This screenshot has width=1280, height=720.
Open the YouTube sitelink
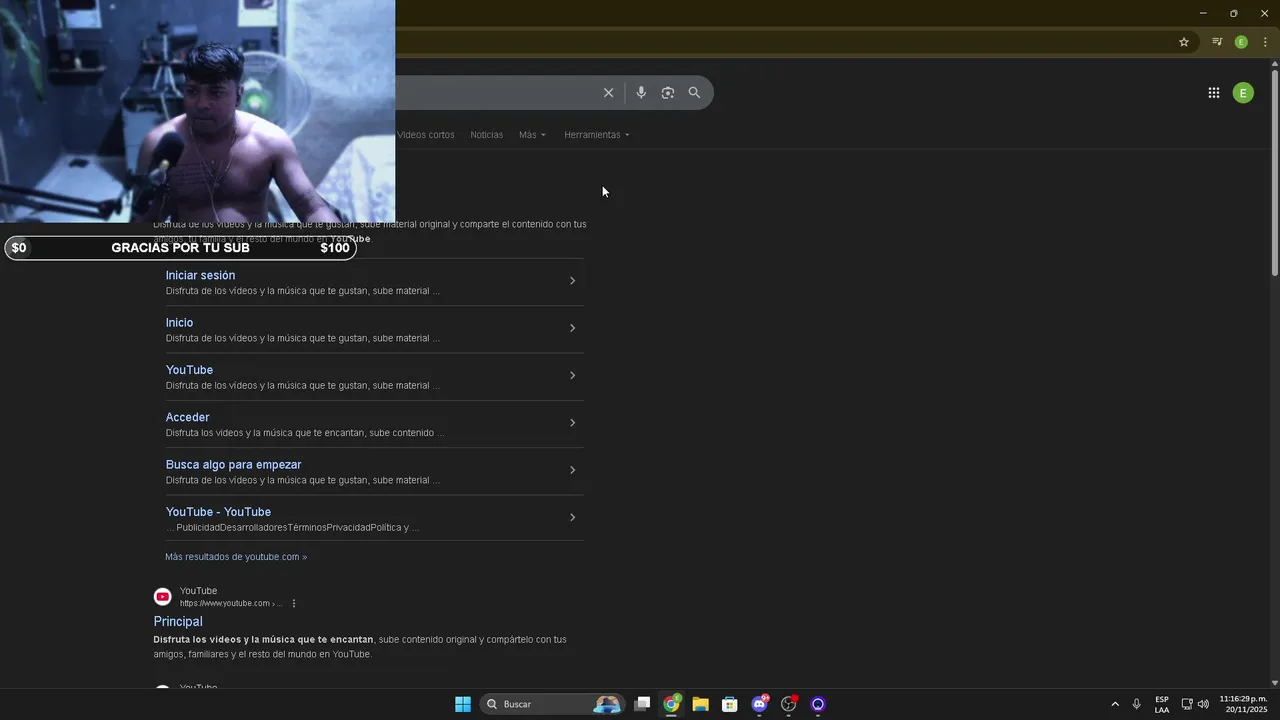[189, 370]
